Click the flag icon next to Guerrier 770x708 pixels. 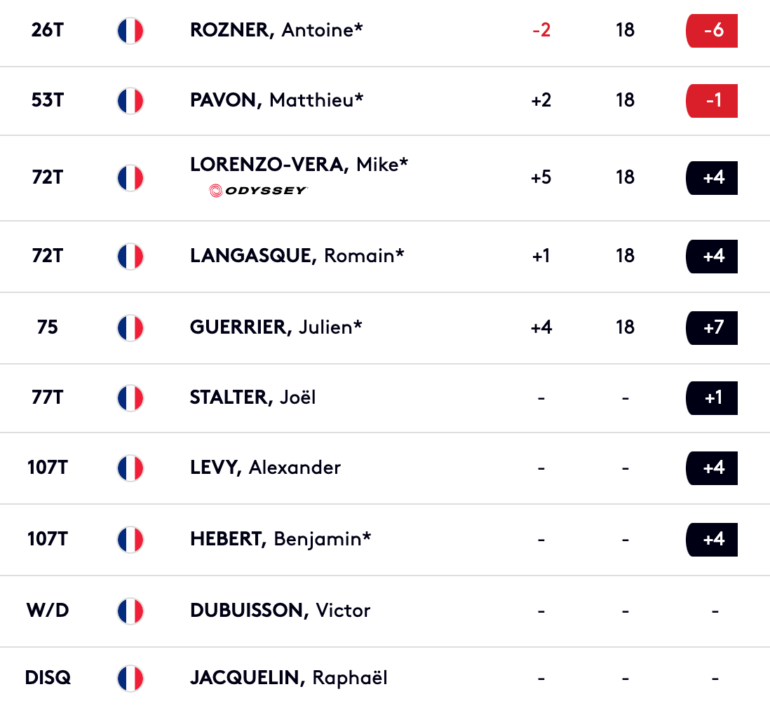pyautogui.click(x=130, y=328)
